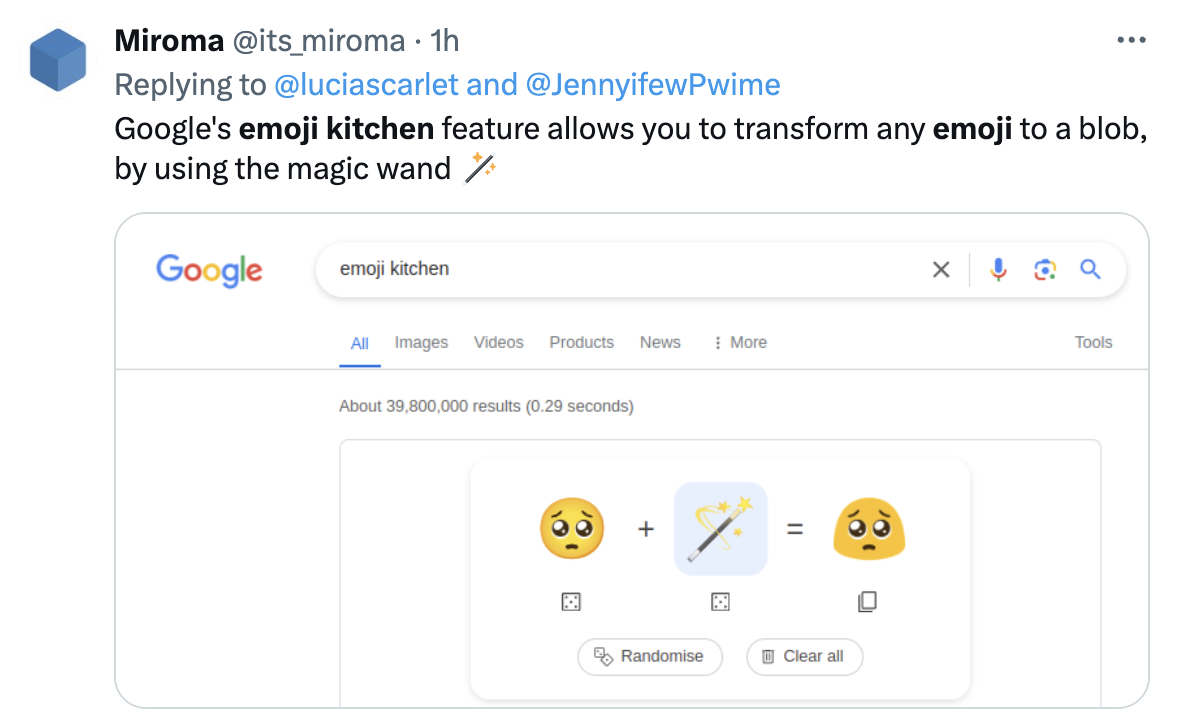Switch to the Videos tab
The width and height of the screenshot is (1178, 718).
tap(499, 342)
